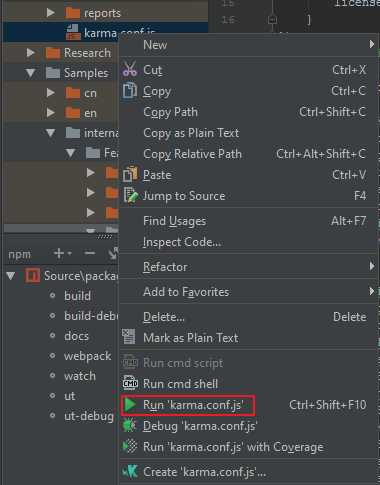Screen dimensions: 380x485
Task: Select the ut-debug npm script
Action: click(89, 416)
